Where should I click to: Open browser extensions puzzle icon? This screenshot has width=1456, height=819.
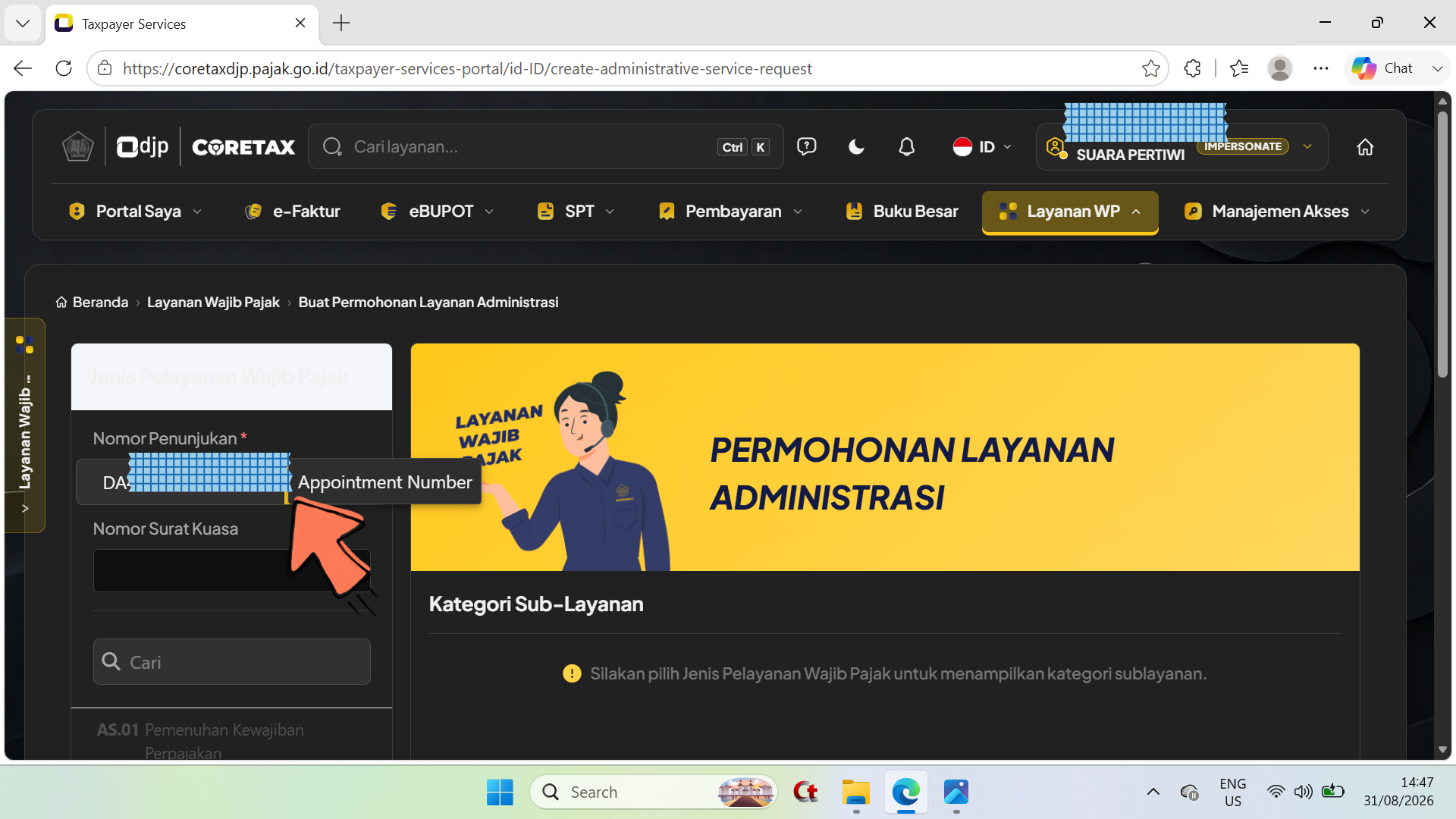tap(1192, 68)
